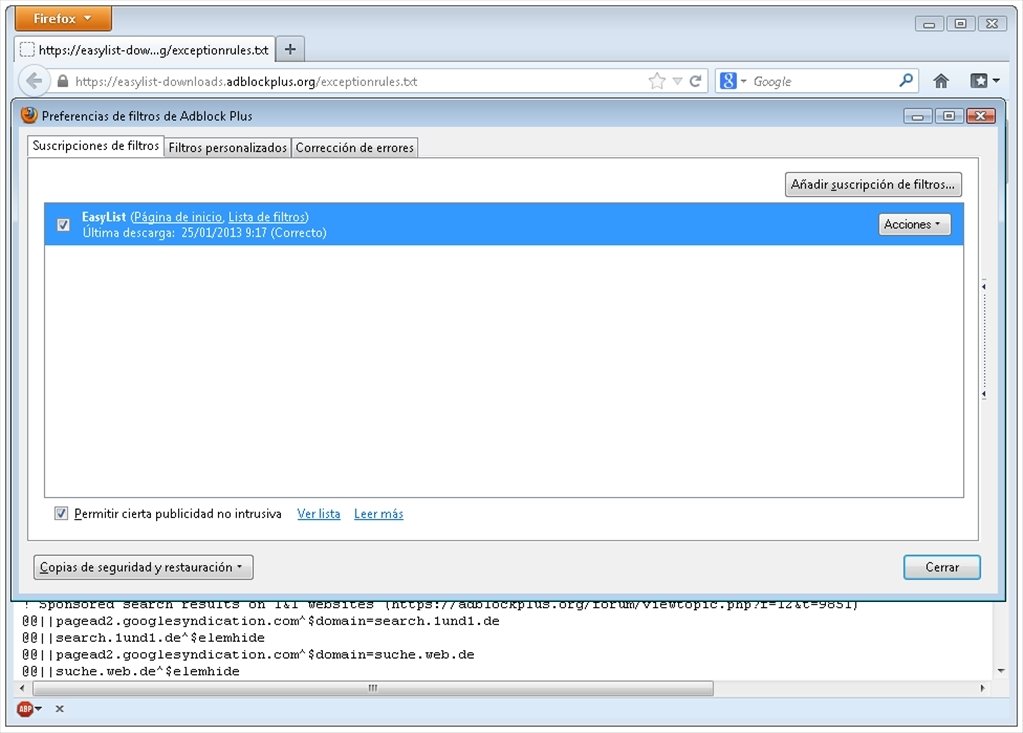
Task: Minimize the Adblock Plus preferences dialog
Action: (x=918, y=116)
